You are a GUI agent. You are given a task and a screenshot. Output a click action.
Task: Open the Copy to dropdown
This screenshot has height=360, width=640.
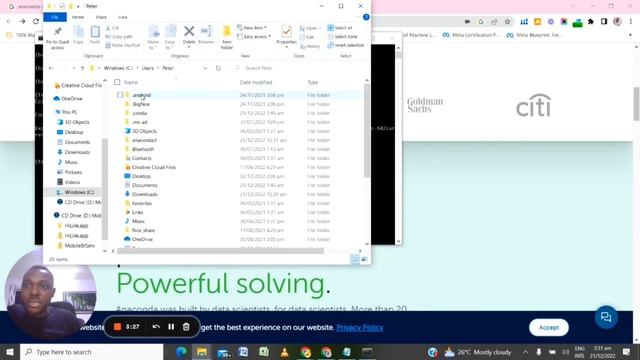170,45
